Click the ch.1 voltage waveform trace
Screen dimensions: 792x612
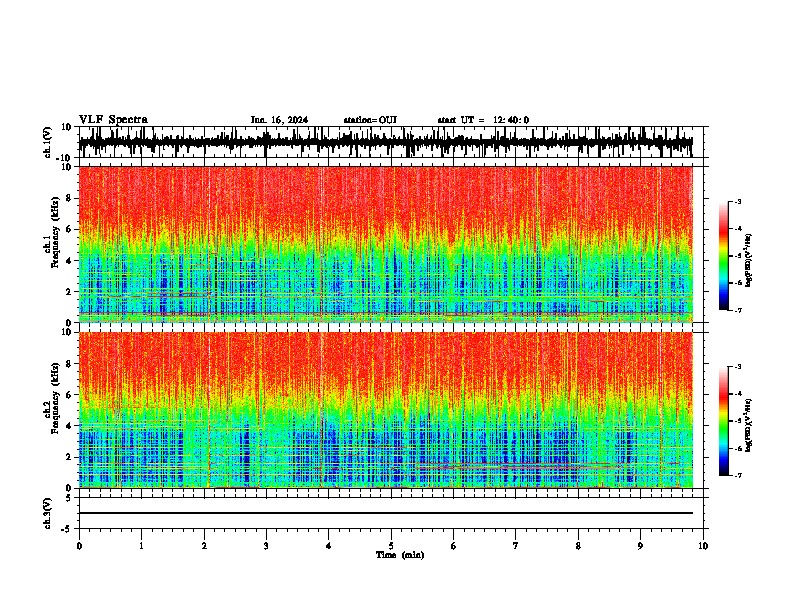(385, 142)
